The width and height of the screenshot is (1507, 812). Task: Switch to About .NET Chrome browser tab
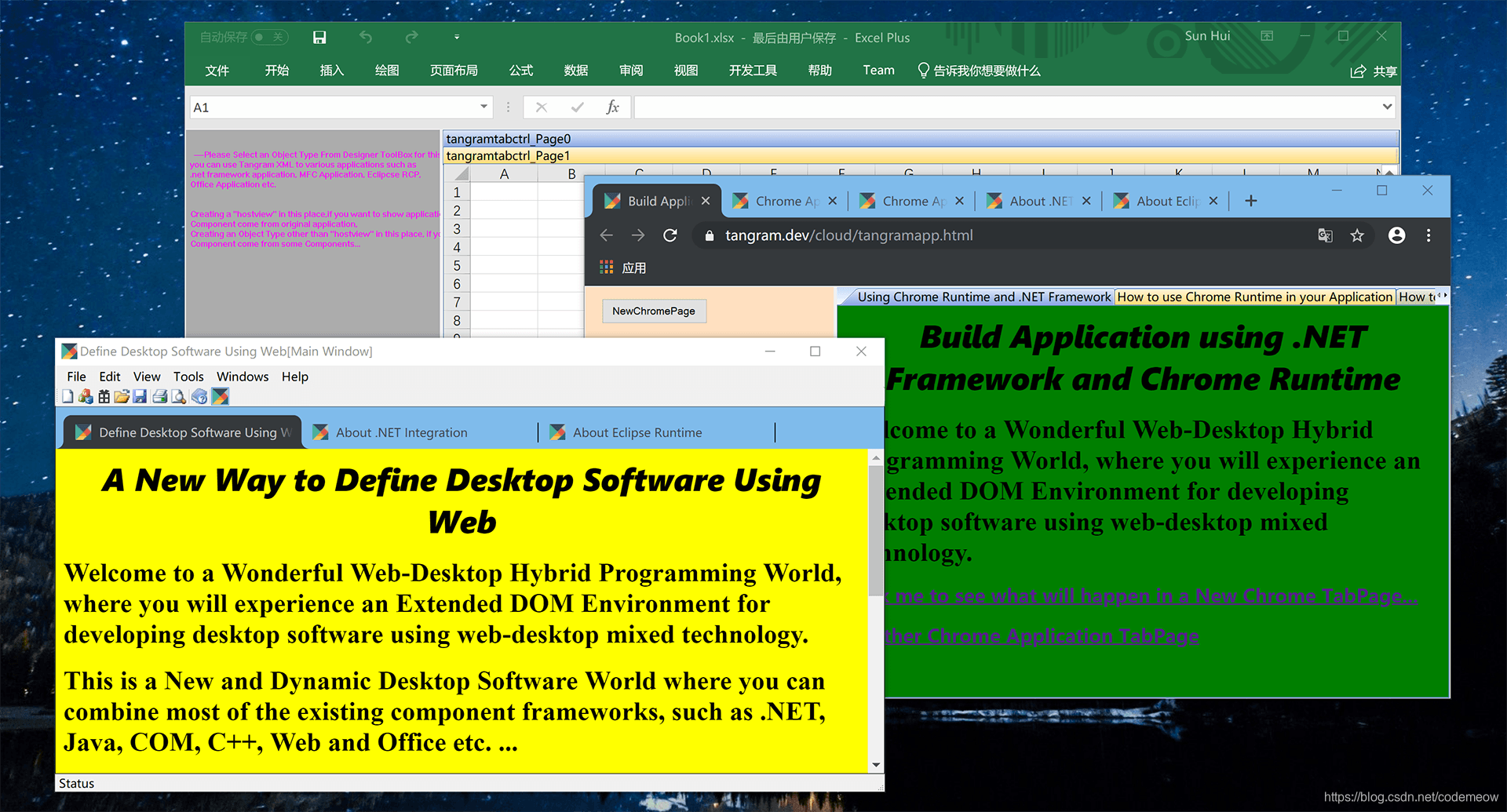click(1038, 202)
